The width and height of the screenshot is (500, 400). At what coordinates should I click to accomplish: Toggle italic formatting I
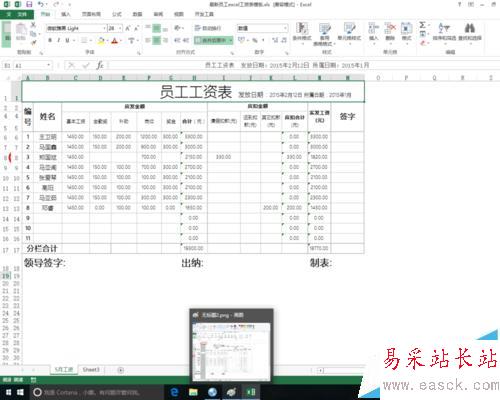point(59,41)
